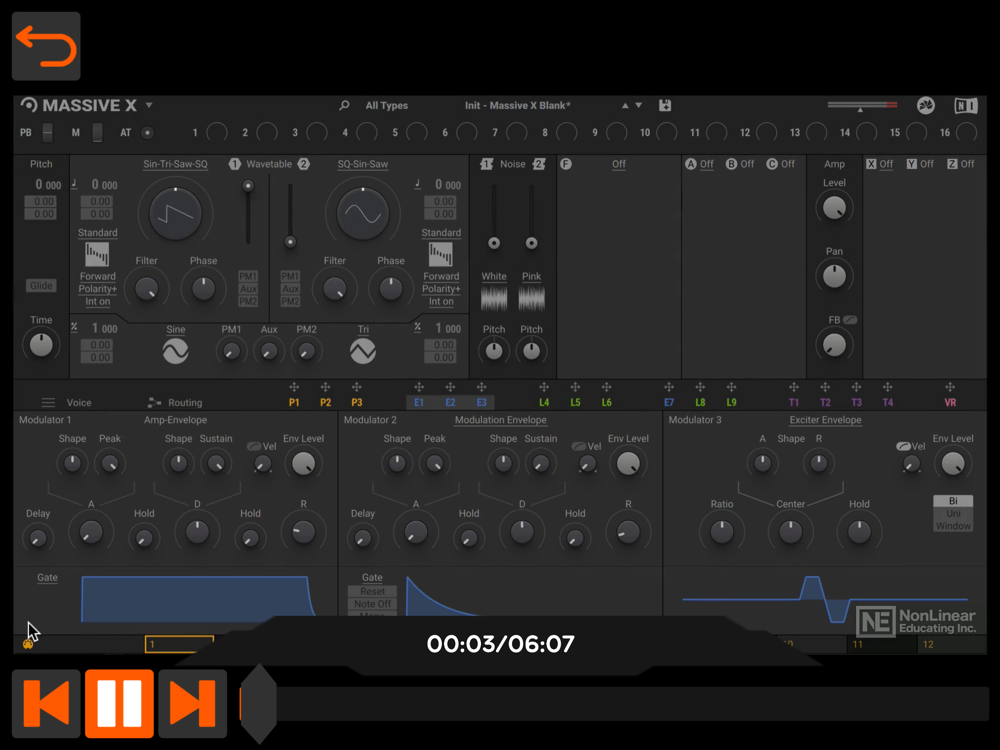This screenshot has width=1000, height=750.
Task: Click the White noise waveform thumbnail
Action: coord(494,298)
